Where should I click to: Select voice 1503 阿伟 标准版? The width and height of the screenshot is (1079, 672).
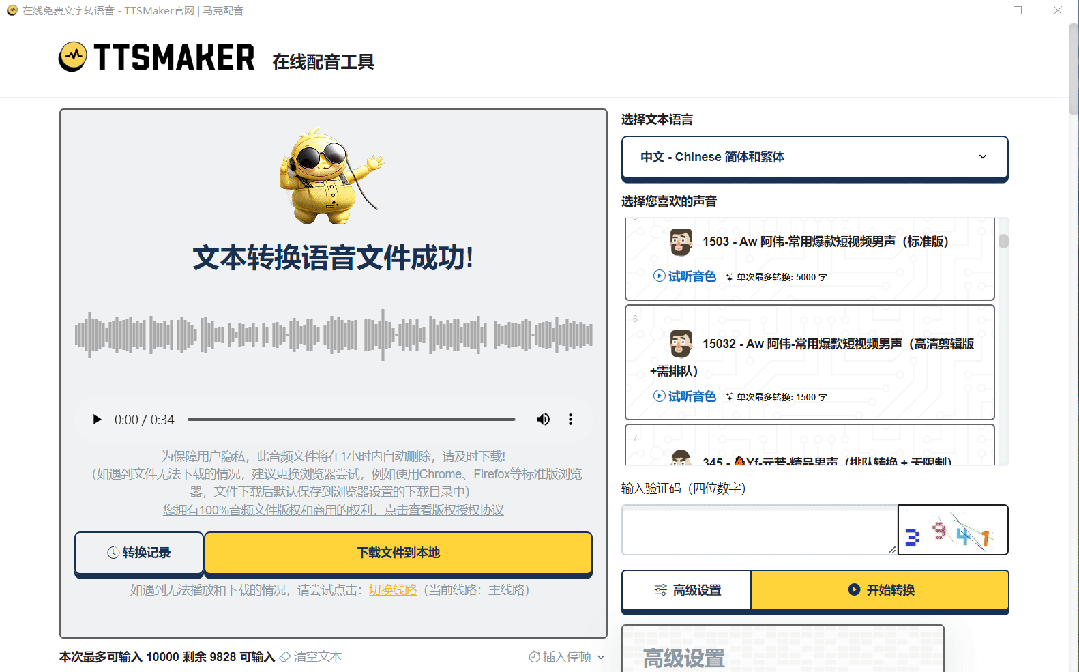point(810,259)
